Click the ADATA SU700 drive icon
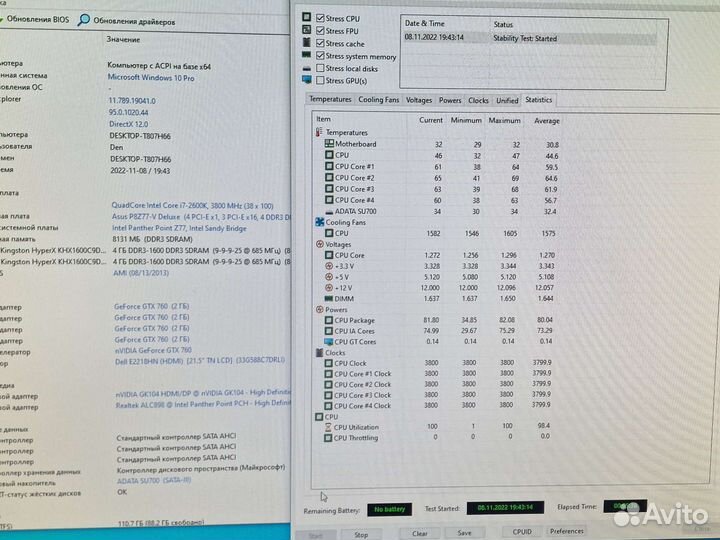720x540 pixels. 329,212
